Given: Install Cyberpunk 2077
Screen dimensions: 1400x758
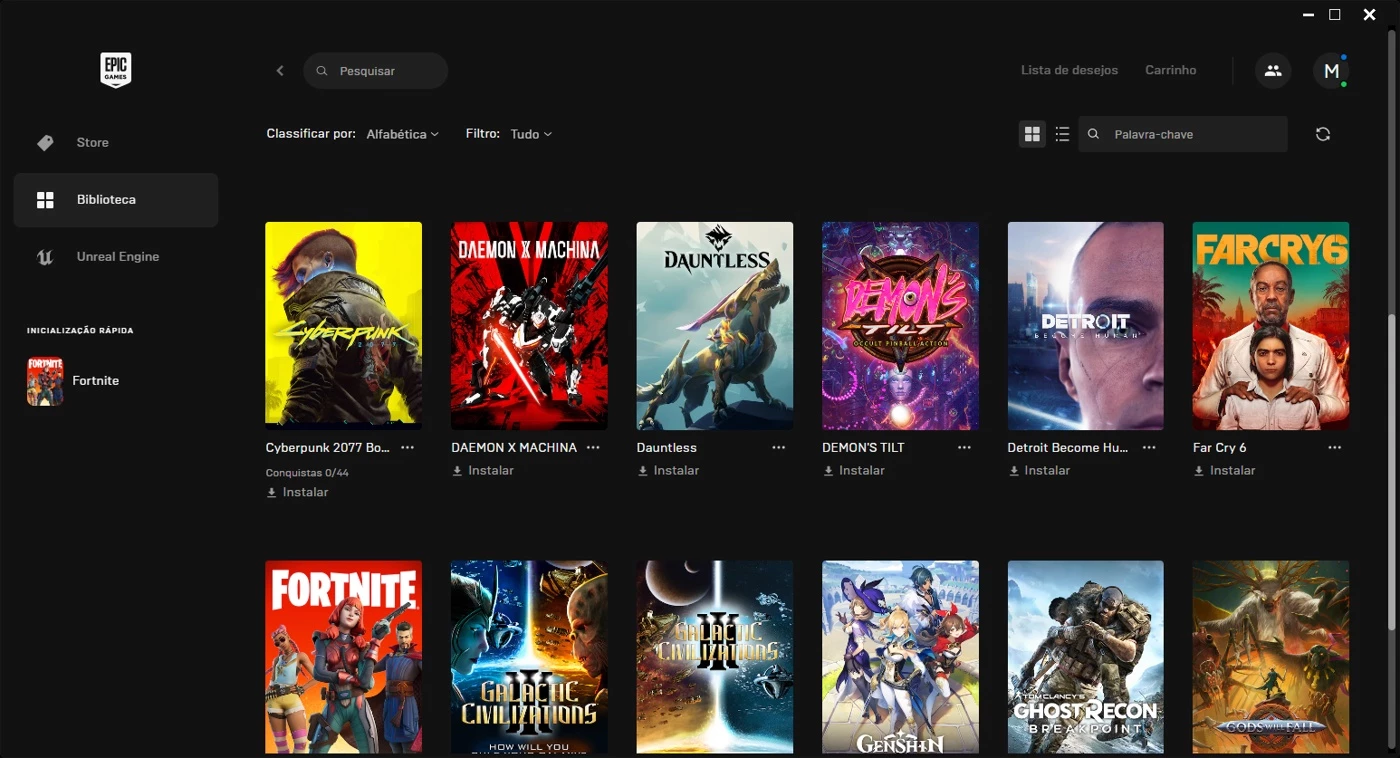Looking at the screenshot, I should coord(297,492).
